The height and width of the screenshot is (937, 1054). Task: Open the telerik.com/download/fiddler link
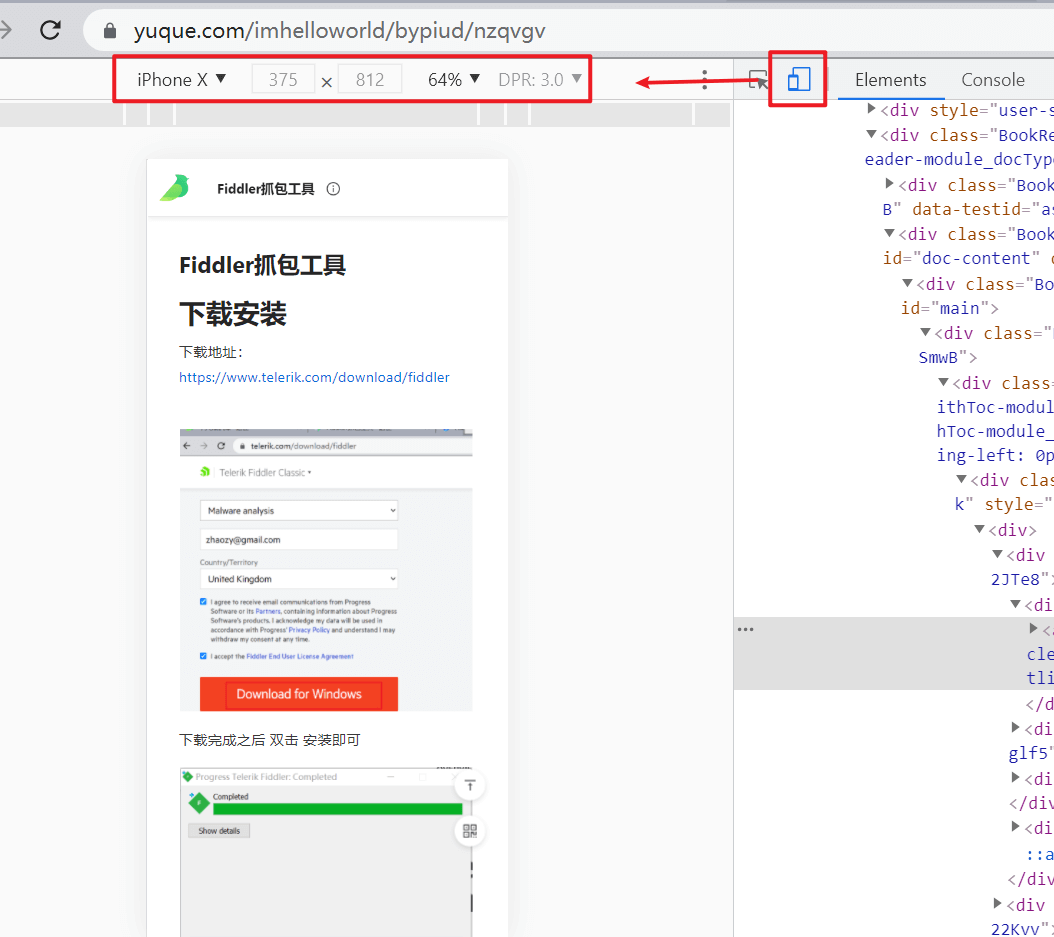click(x=314, y=377)
